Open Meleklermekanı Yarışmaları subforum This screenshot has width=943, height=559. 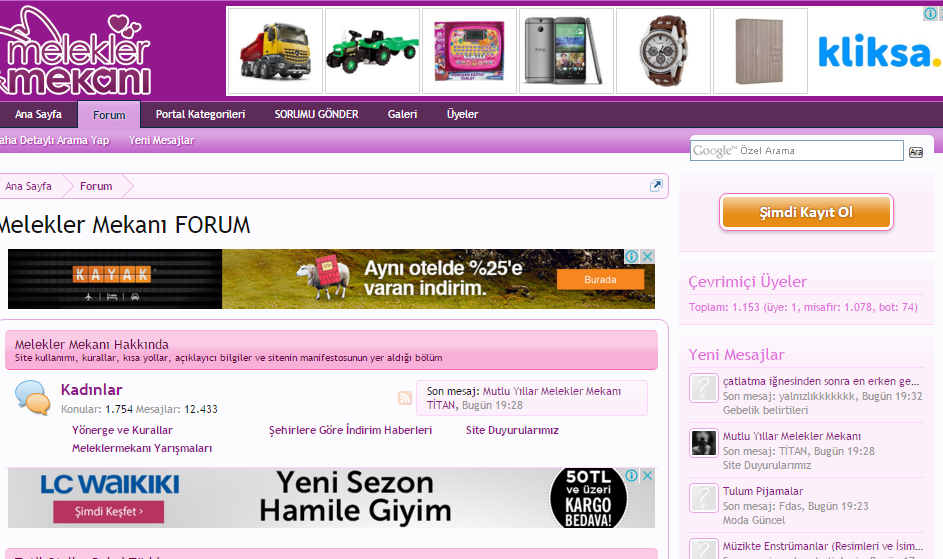(x=142, y=448)
